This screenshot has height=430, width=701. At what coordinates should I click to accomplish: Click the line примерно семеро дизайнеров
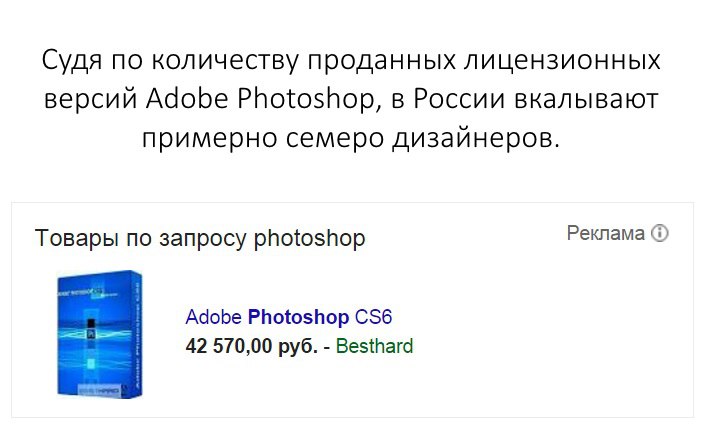tap(350, 137)
